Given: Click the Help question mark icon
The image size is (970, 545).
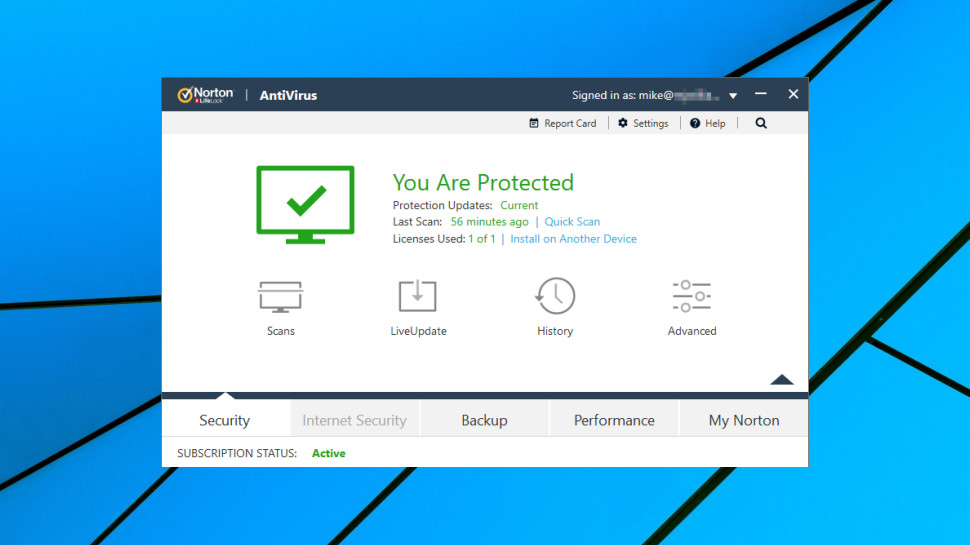Looking at the screenshot, I should (695, 123).
